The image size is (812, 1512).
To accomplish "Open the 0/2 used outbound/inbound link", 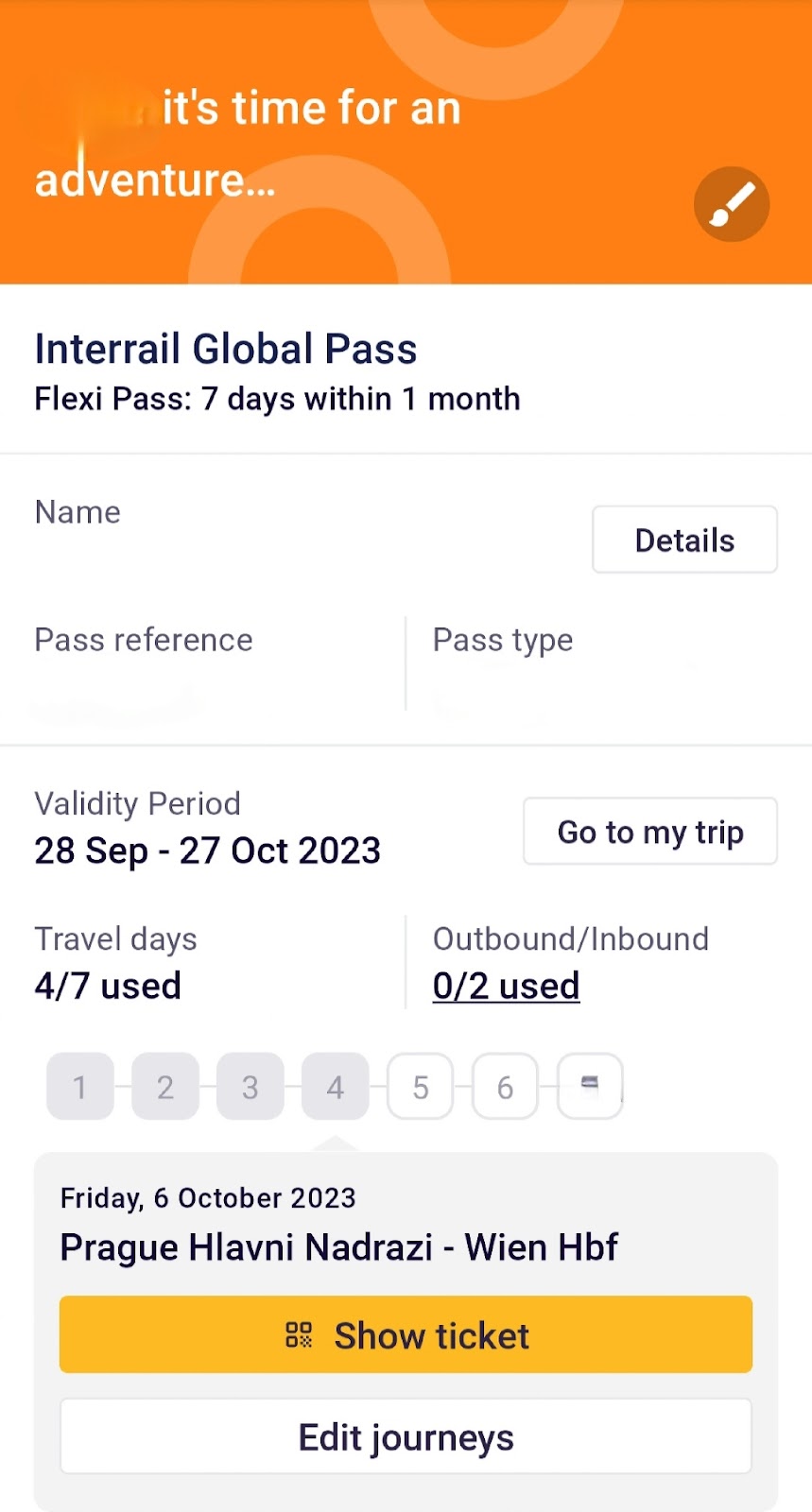I will (x=506, y=986).
